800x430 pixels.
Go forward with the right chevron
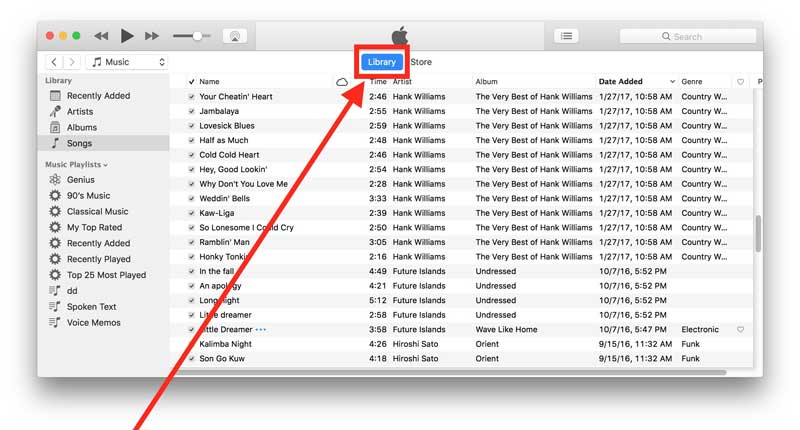(x=72, y=62)
